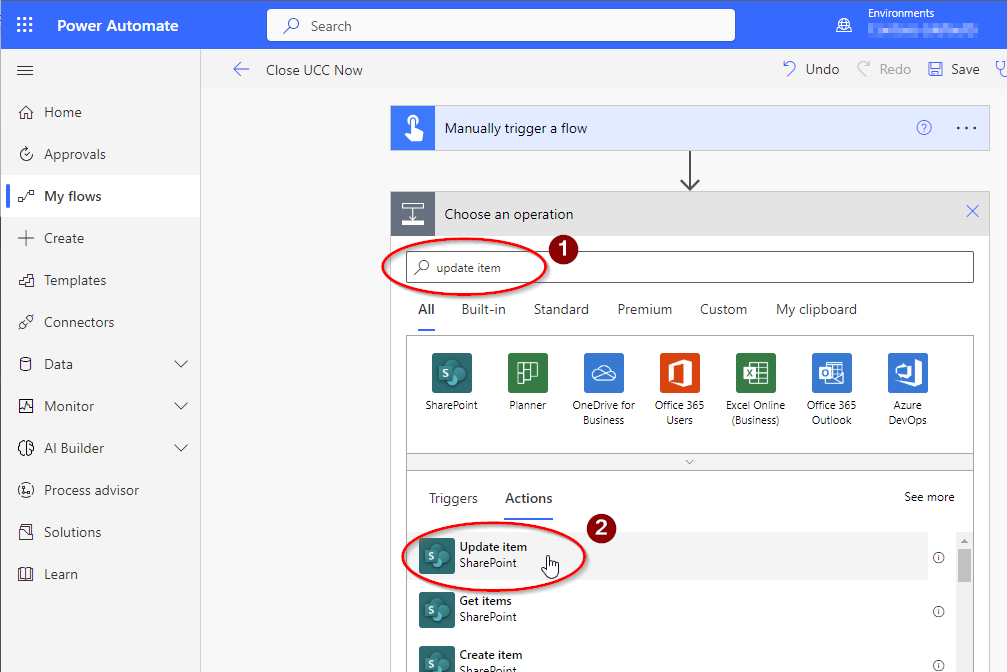Expand the Monitor section chevron

click(x=181, y=406)
